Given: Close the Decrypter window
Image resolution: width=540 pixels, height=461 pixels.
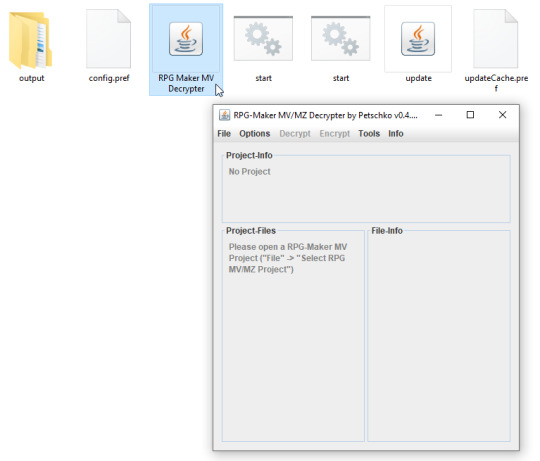Looking at the screenshot, I should pyautogui.click(x=502, y=115).
